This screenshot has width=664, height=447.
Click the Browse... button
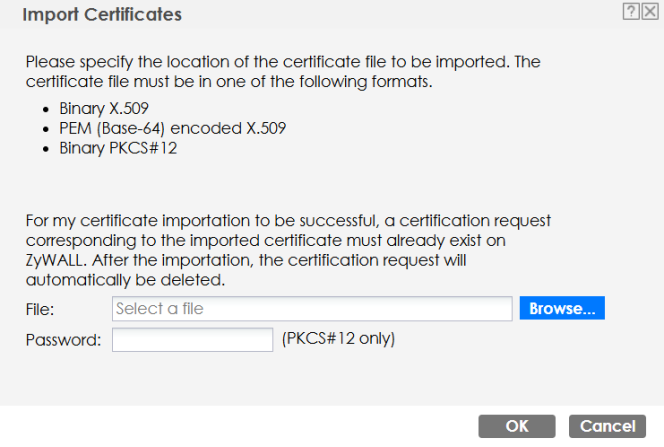562,309
